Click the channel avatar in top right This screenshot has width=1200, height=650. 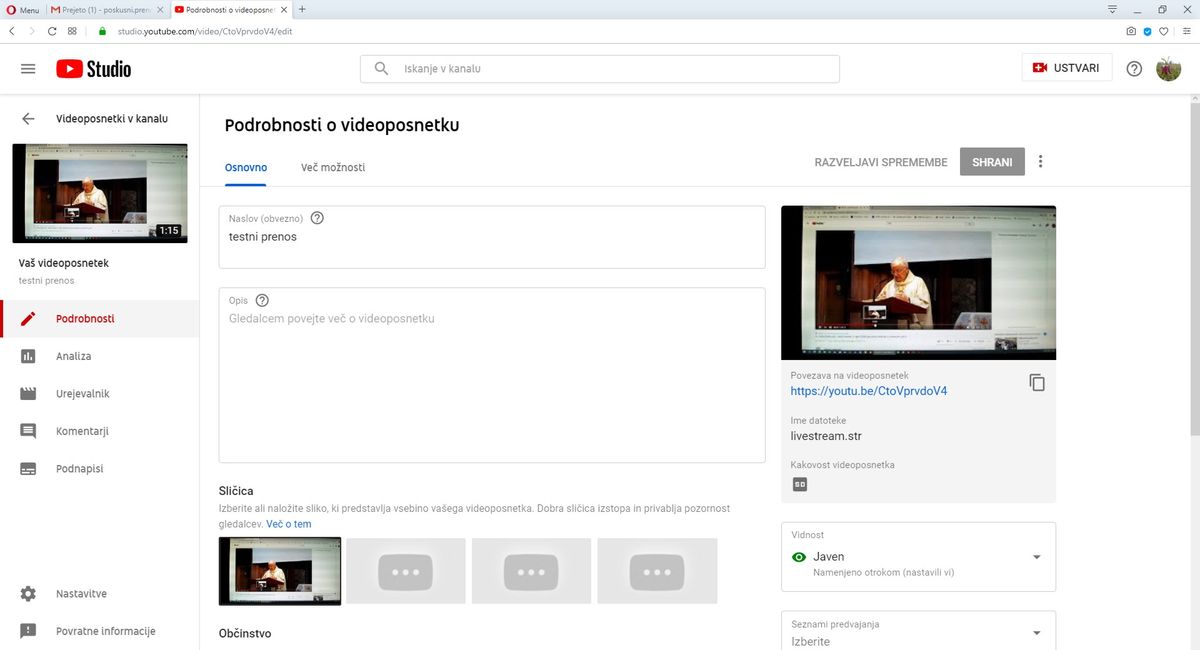pos(1168,69)
